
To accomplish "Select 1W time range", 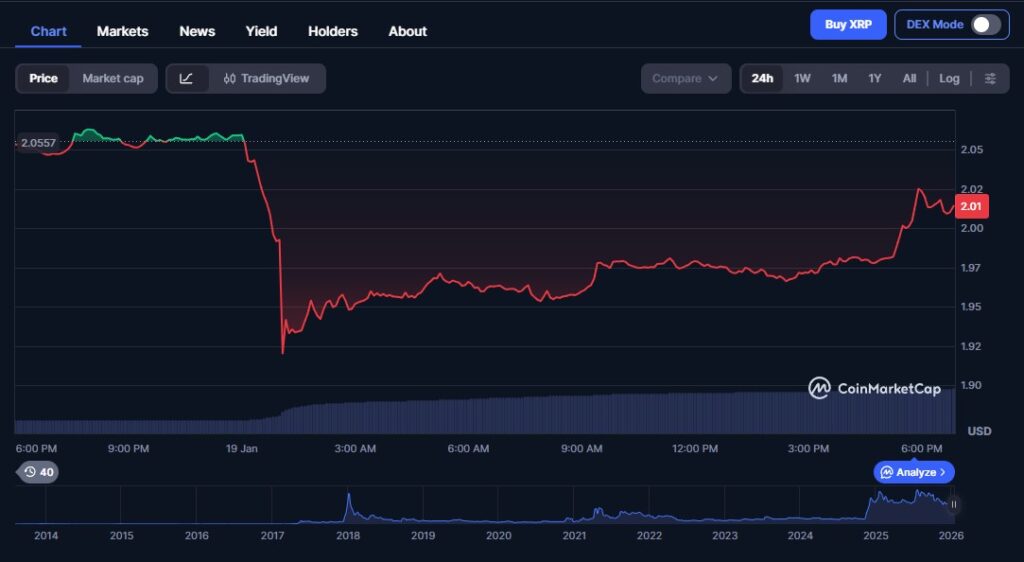I will (802, 78).
